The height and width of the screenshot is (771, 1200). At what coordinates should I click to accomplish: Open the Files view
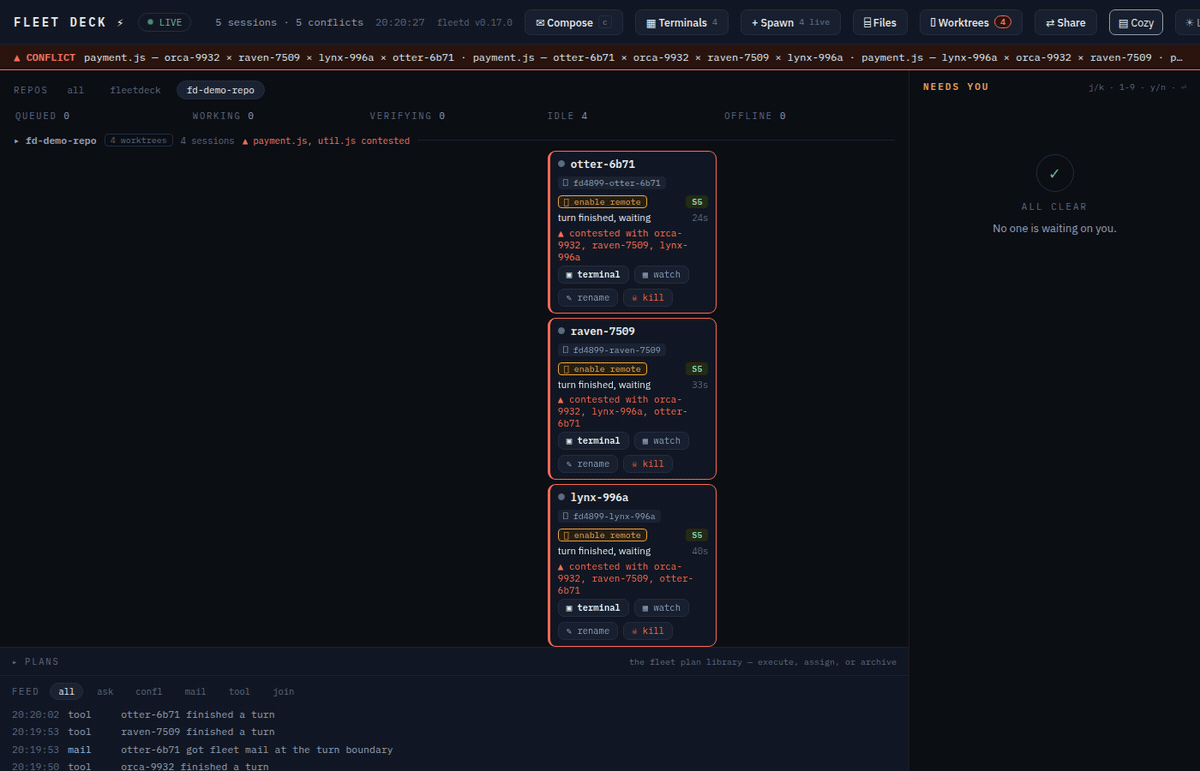point(881,22)
